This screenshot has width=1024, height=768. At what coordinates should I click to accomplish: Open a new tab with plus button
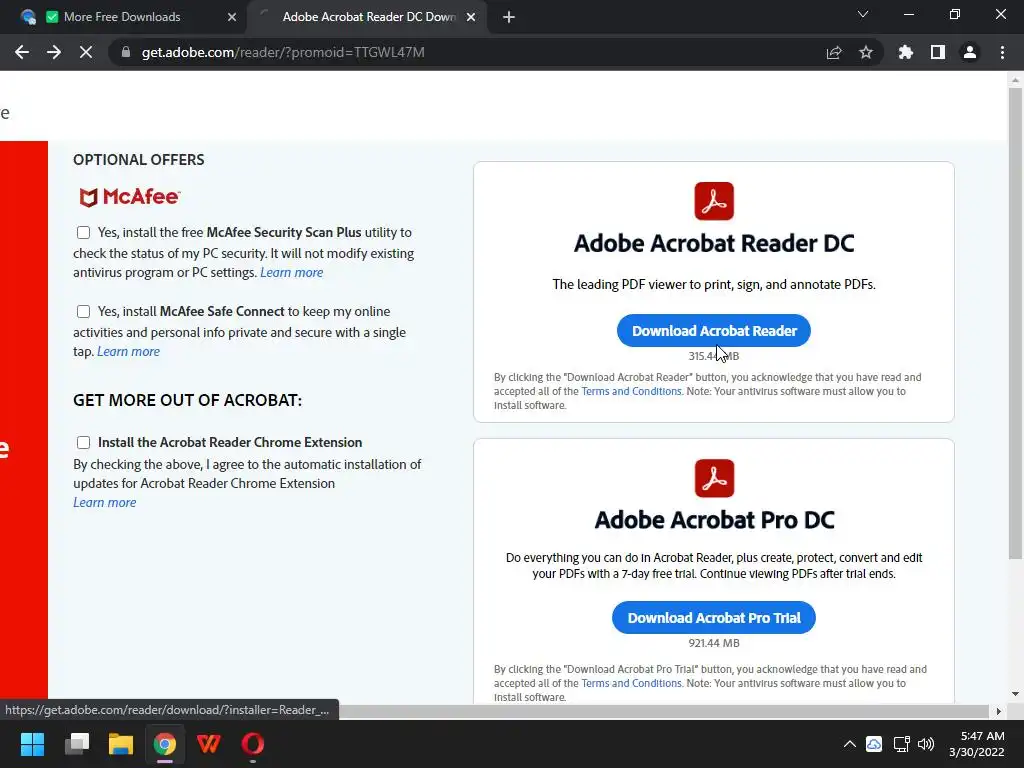[x=509, y=17]
